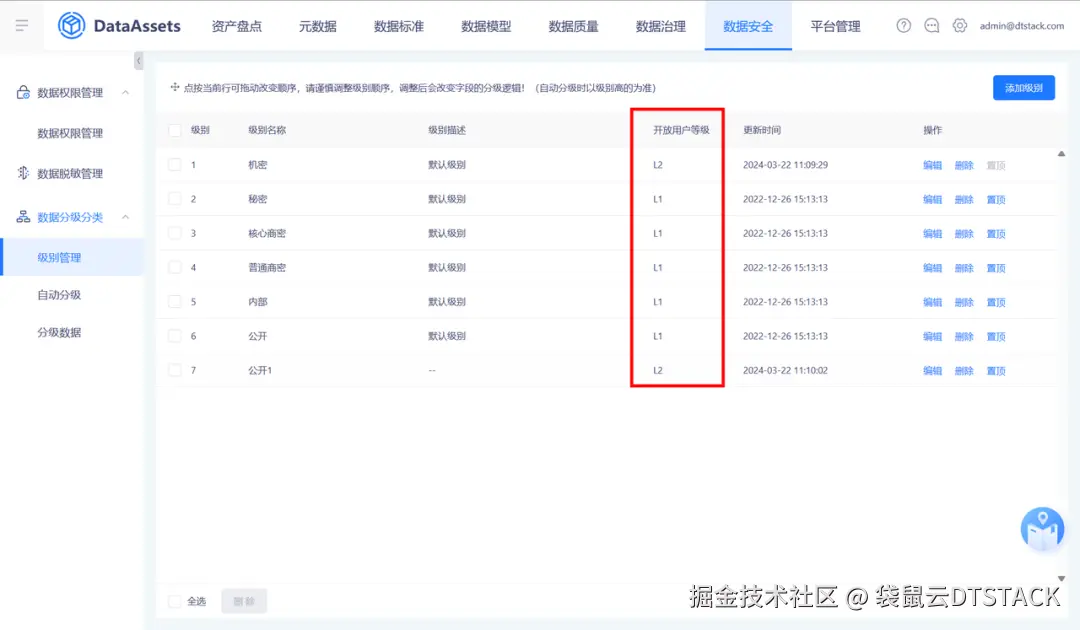Click 置顶 for the 核心商密 row
This screenshot has height=630, width=1080.
996,234
